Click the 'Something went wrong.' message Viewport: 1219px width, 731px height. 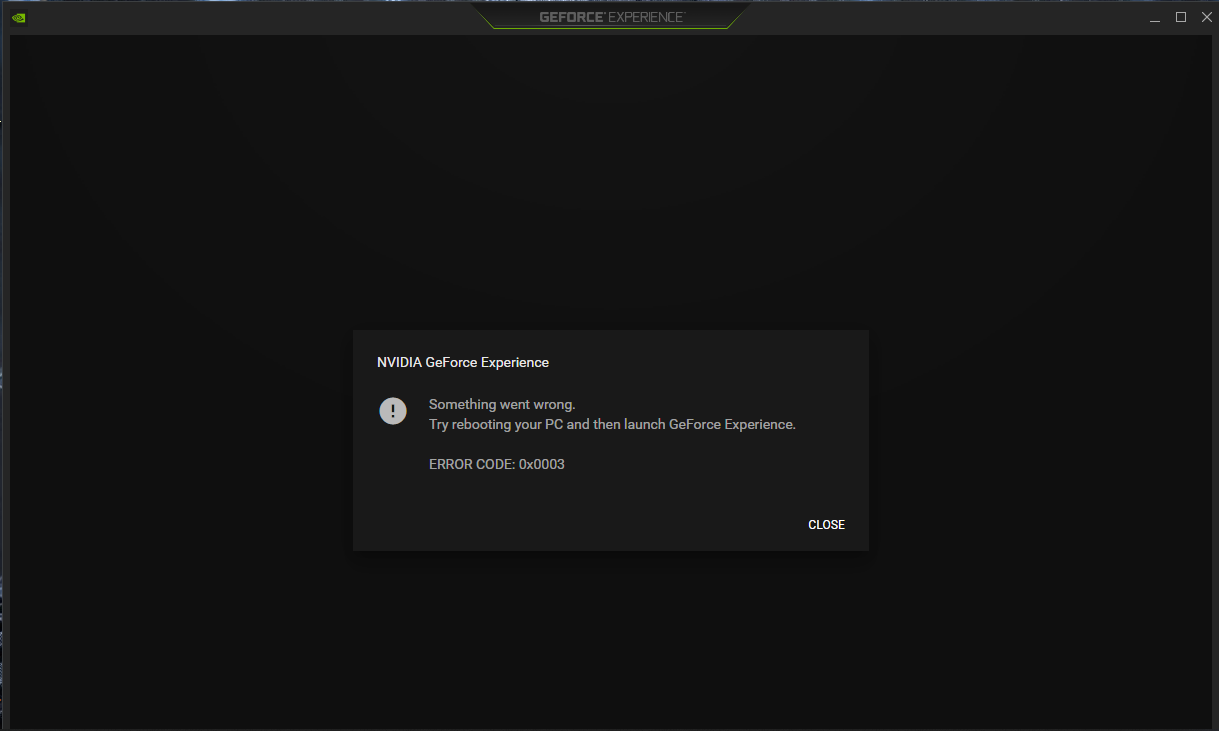pyautogui.click(x=502, y=405)
